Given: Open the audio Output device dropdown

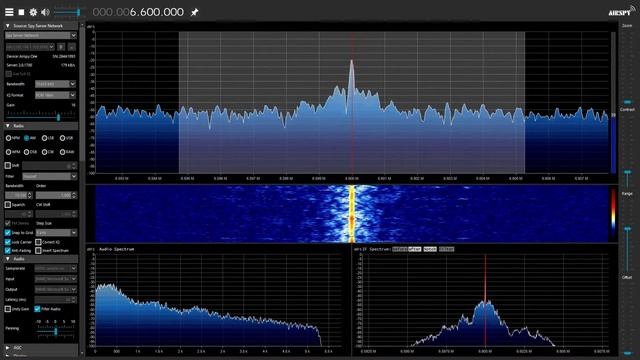Looking at the screenshot, I should click(x=56, y=289).
